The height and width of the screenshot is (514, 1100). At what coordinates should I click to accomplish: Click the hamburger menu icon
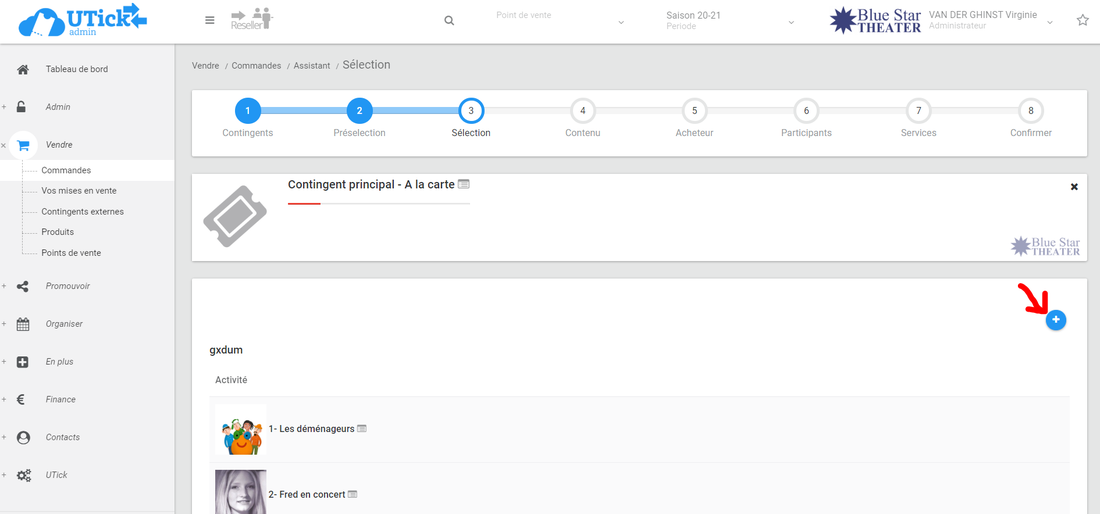pos(209,20)
